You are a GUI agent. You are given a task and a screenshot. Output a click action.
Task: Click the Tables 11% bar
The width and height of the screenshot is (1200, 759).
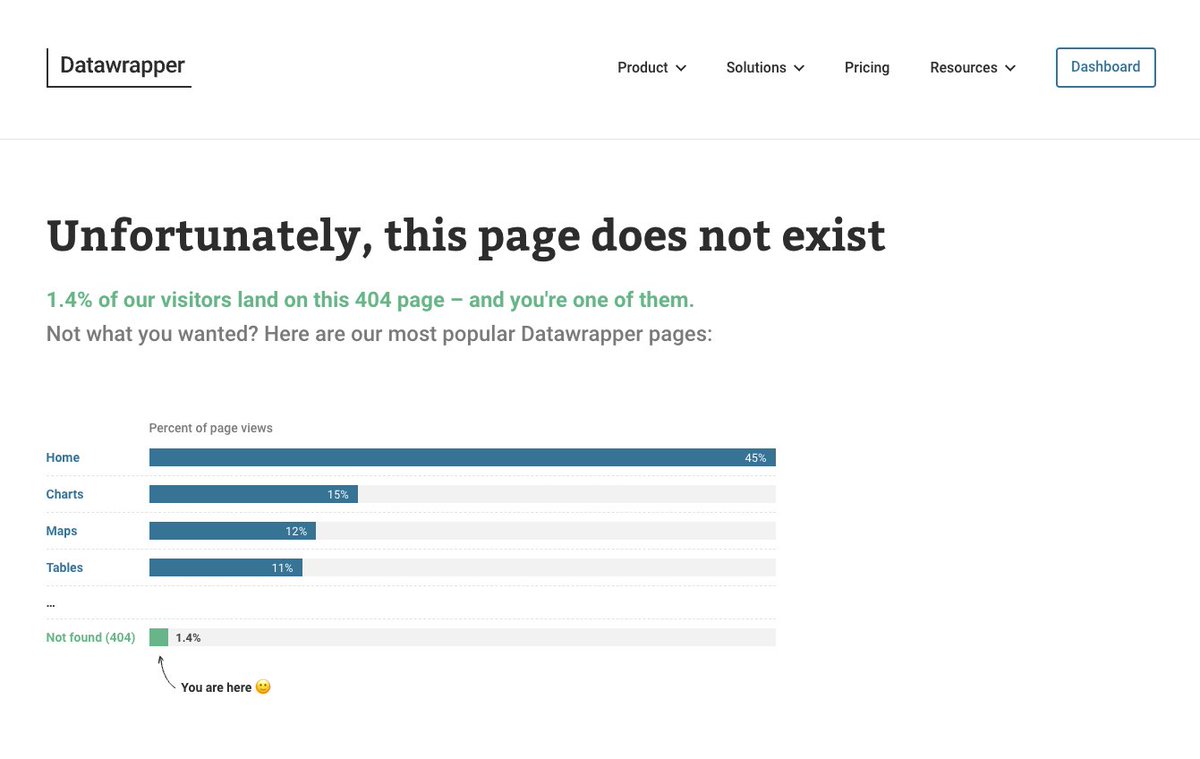pos(225,568)
